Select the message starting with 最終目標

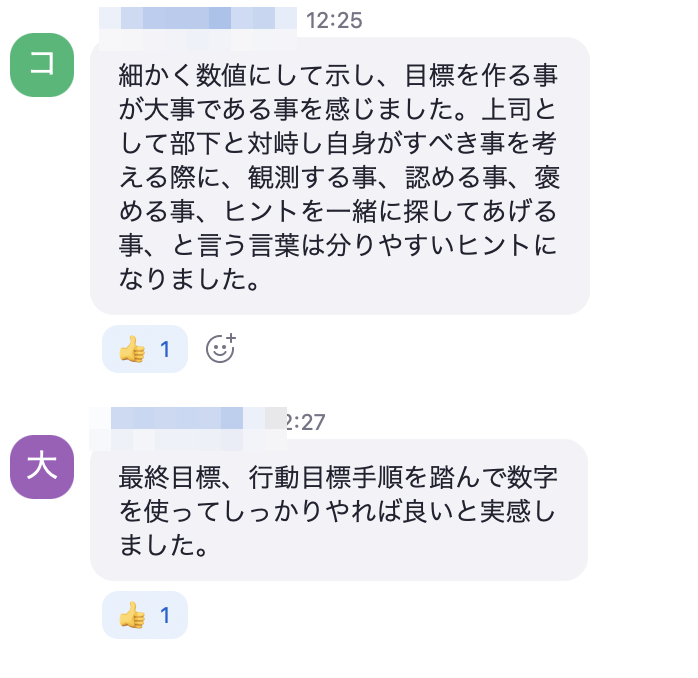point(338,510)
